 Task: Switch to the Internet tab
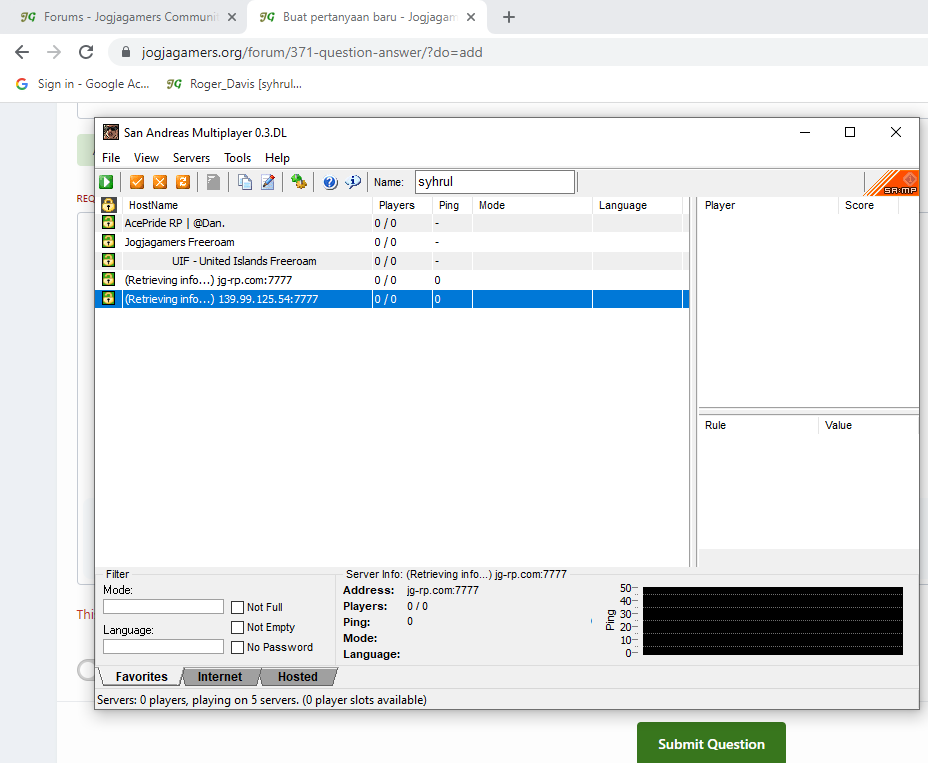(220, 677)
